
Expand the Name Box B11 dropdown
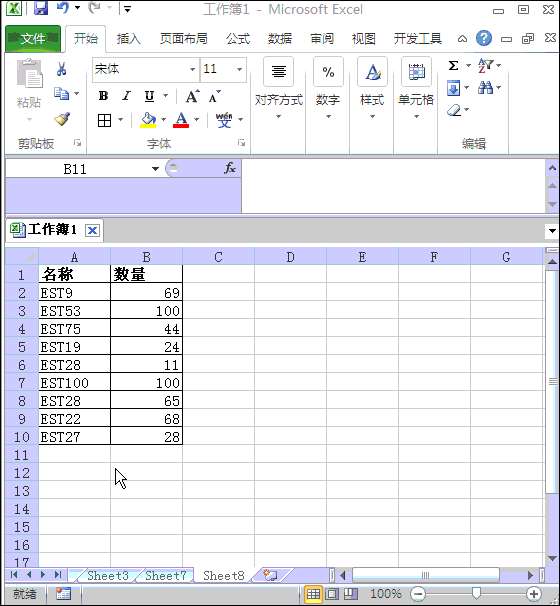tap(155, 169)
